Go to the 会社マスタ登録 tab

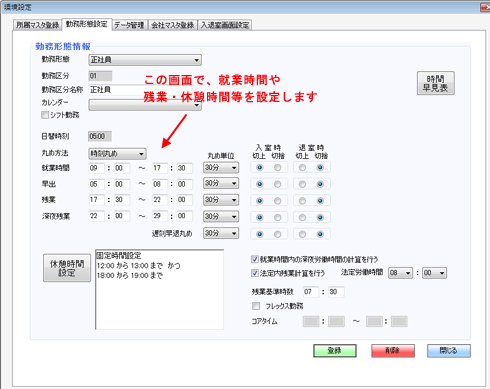172,25
